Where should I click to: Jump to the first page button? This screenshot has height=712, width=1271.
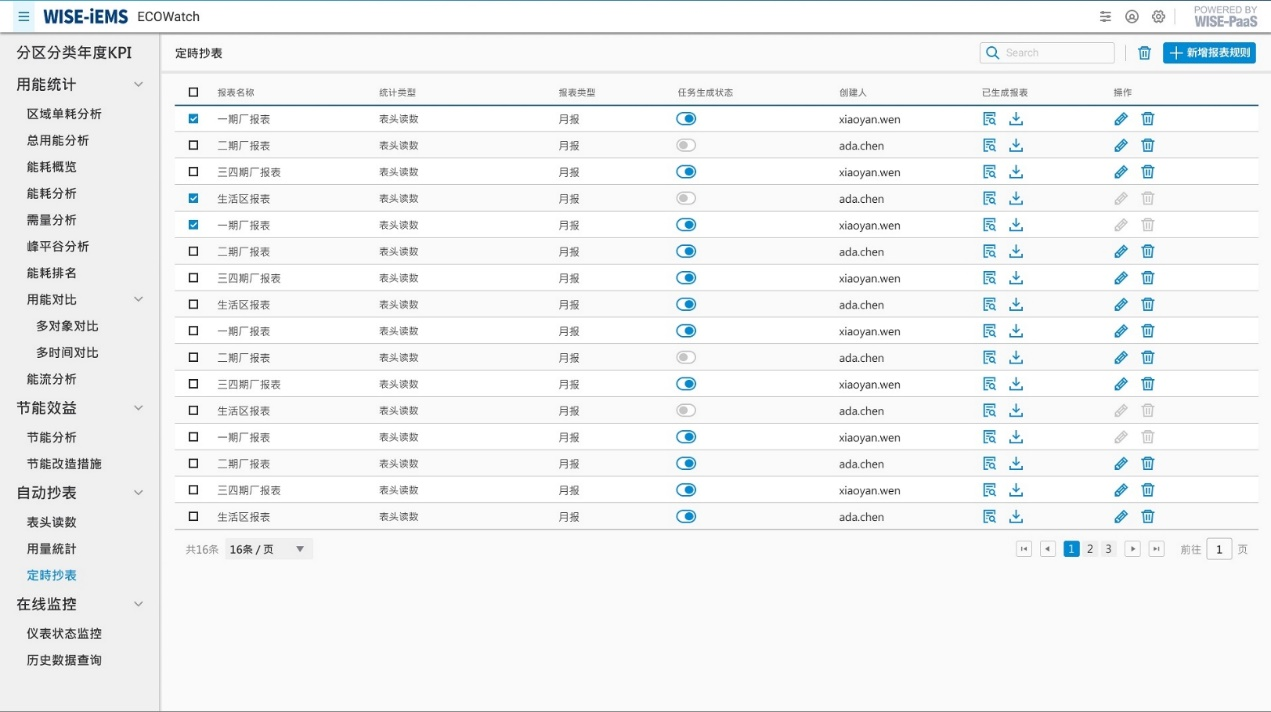point(1024,549)
